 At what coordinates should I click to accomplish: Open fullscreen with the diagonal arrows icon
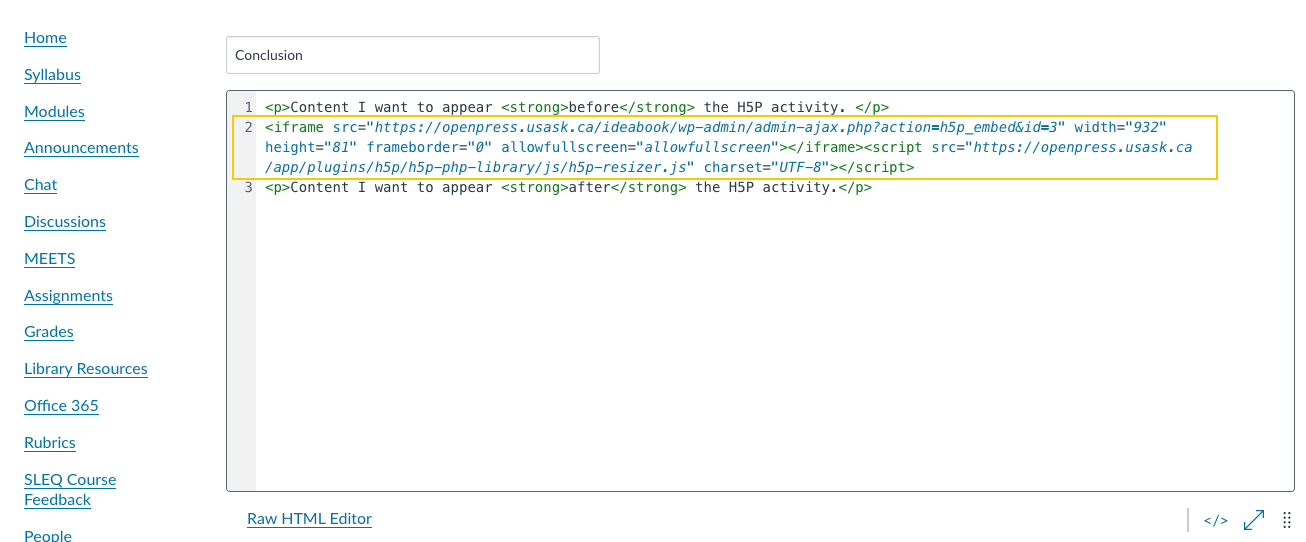point(1253,520)
